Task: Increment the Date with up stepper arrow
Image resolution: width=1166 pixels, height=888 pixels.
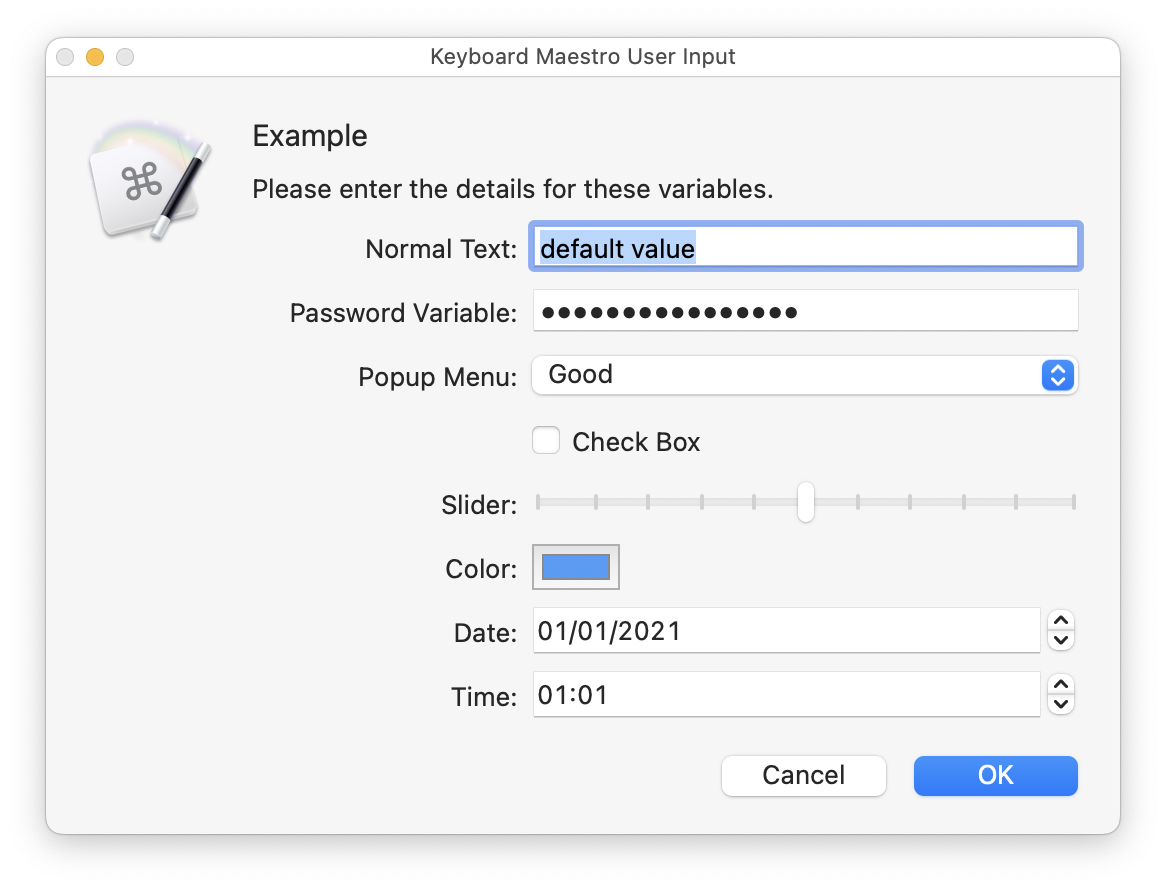Action: tap(1061, 621)
